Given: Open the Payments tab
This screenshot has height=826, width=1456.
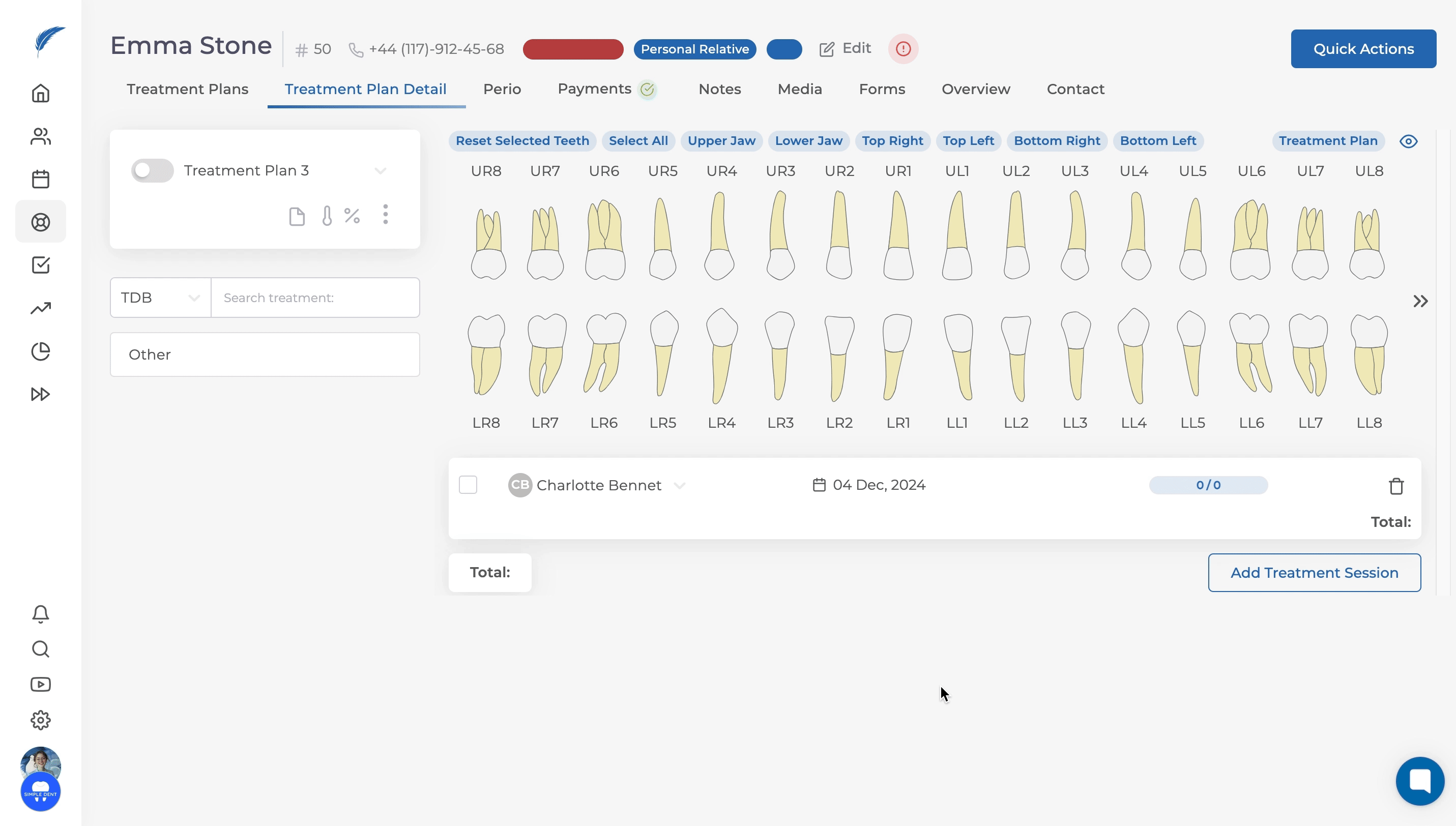Looking at the screenshot, I should [x=594, y=89].
